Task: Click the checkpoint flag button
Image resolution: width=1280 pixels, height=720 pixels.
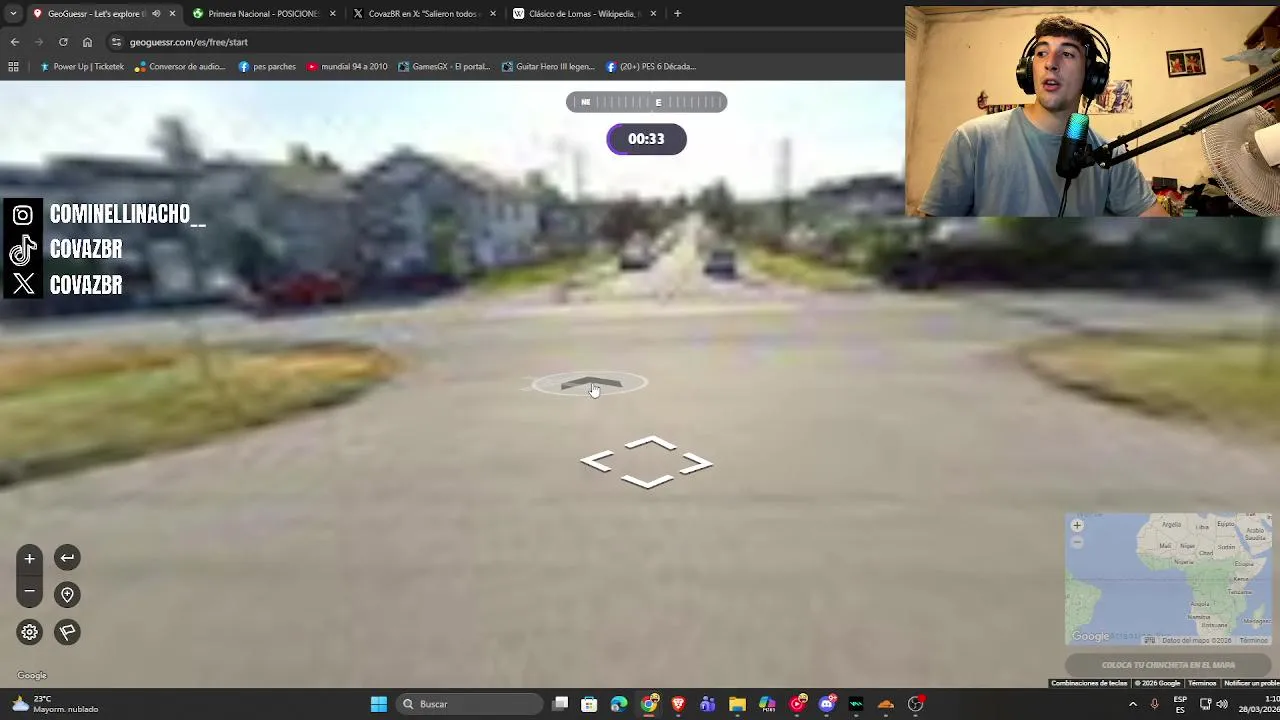Action: 67,632
